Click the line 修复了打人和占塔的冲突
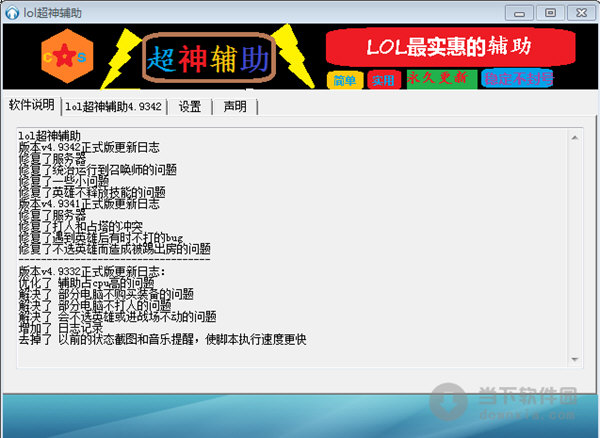This screenshot has width=600, height=438. [80, 226]
